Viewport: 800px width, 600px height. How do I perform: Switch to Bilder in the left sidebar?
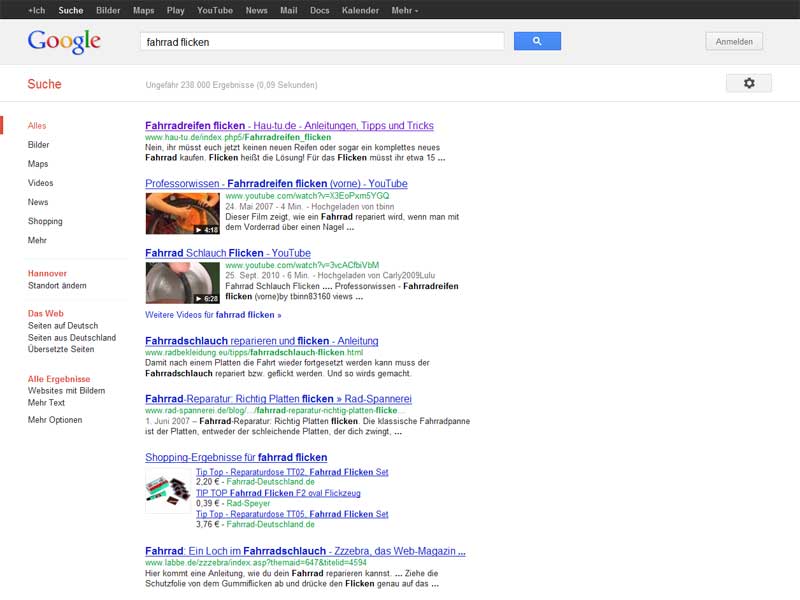click(x=38, y=145)
